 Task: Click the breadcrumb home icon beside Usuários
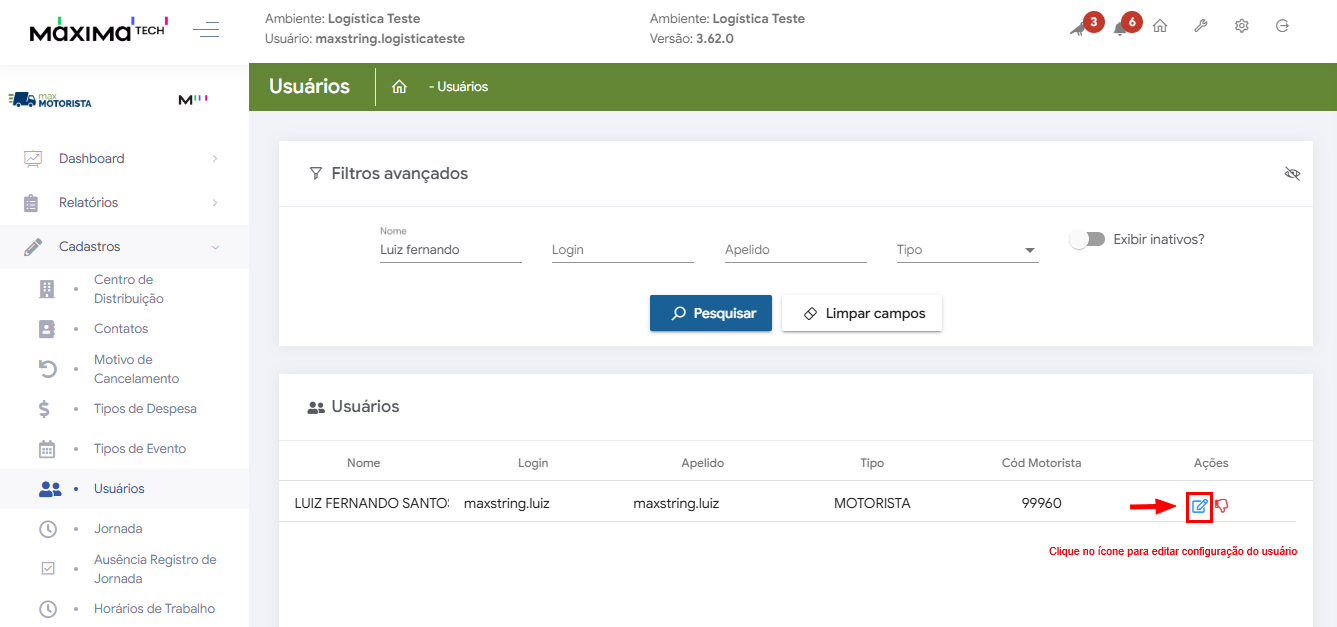pos(399,87)
